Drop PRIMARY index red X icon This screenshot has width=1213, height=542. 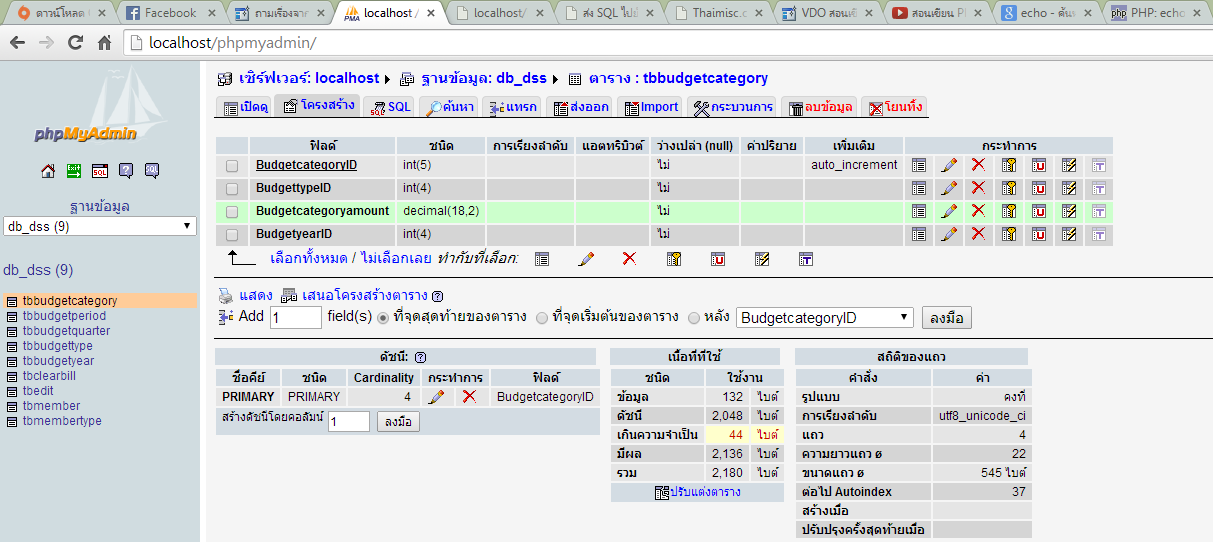click(469, 397)
